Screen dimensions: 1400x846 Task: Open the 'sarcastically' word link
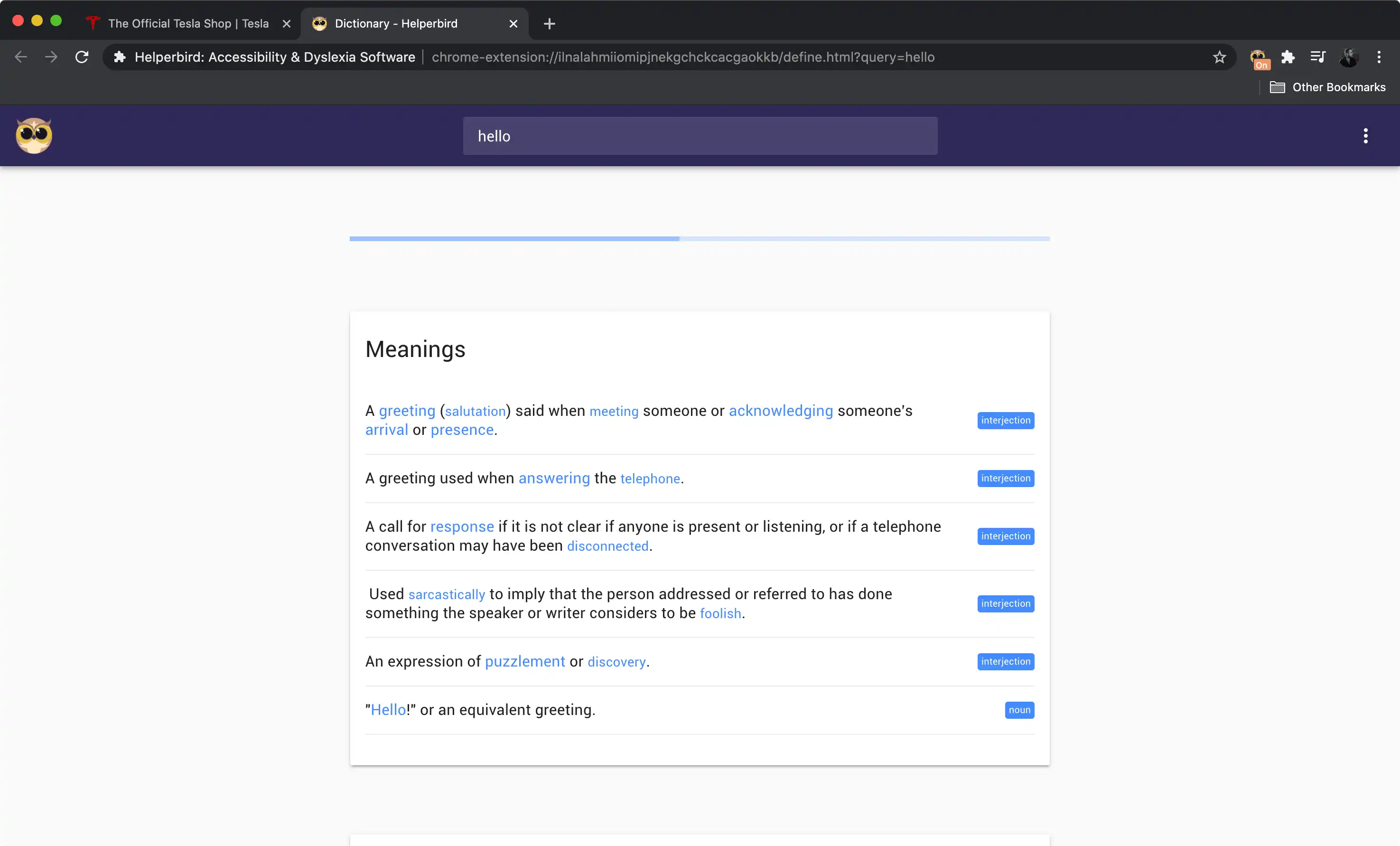[x=447, y=594]
